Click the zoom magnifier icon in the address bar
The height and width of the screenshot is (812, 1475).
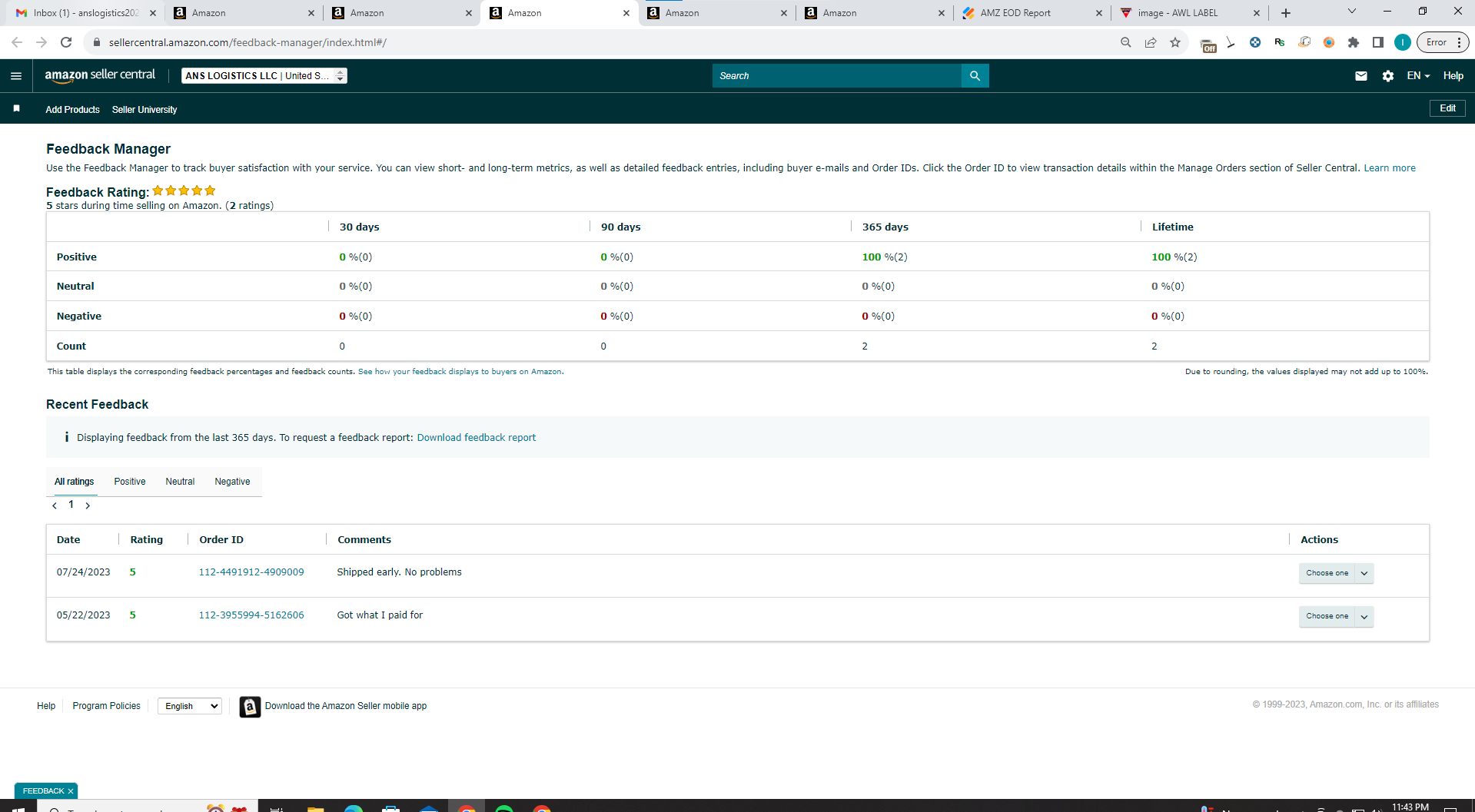tap(1125, 42)
